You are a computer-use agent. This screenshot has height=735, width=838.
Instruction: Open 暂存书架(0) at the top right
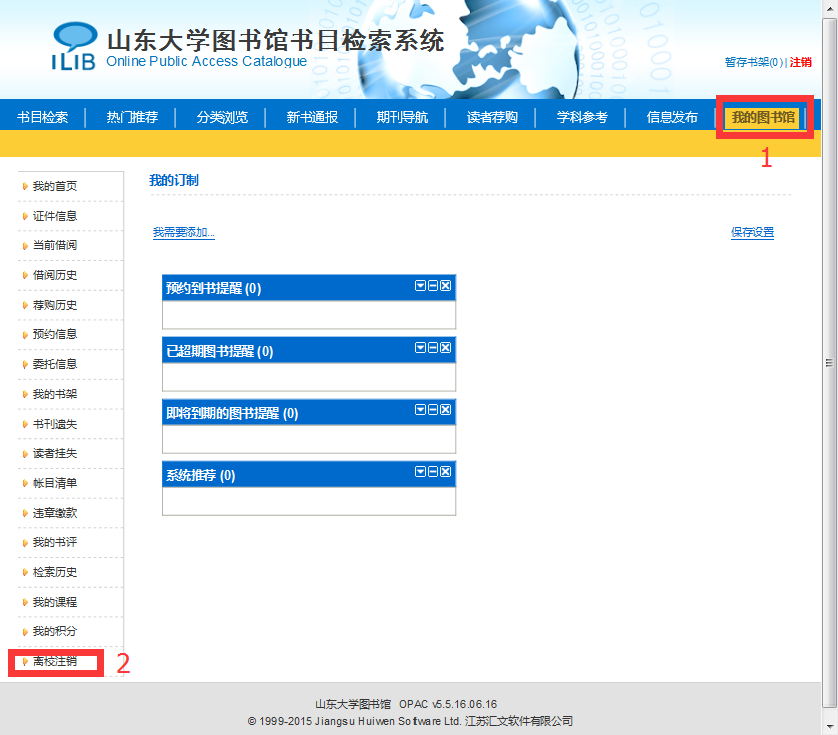[x=754, y=62]
